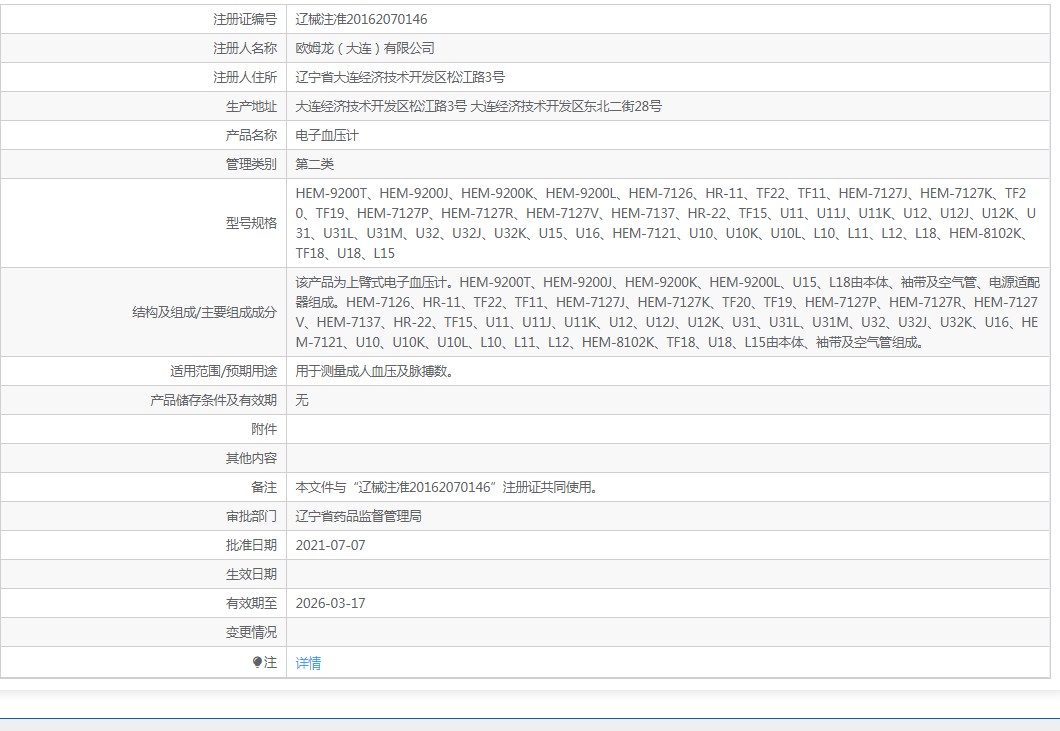
Task: Click the model list starting with HEM-9200T
Action: 666,223
